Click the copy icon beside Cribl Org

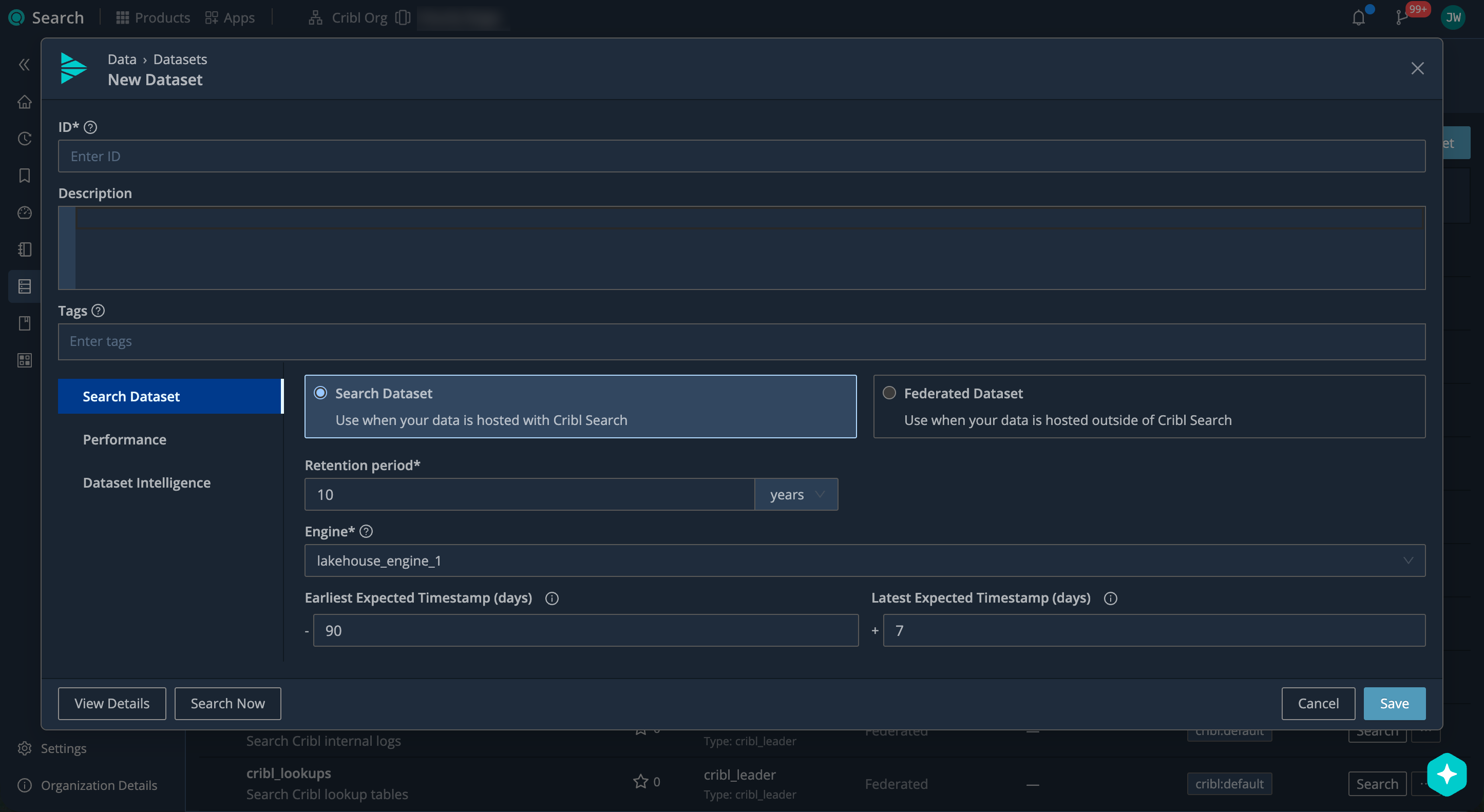[403, 18]
